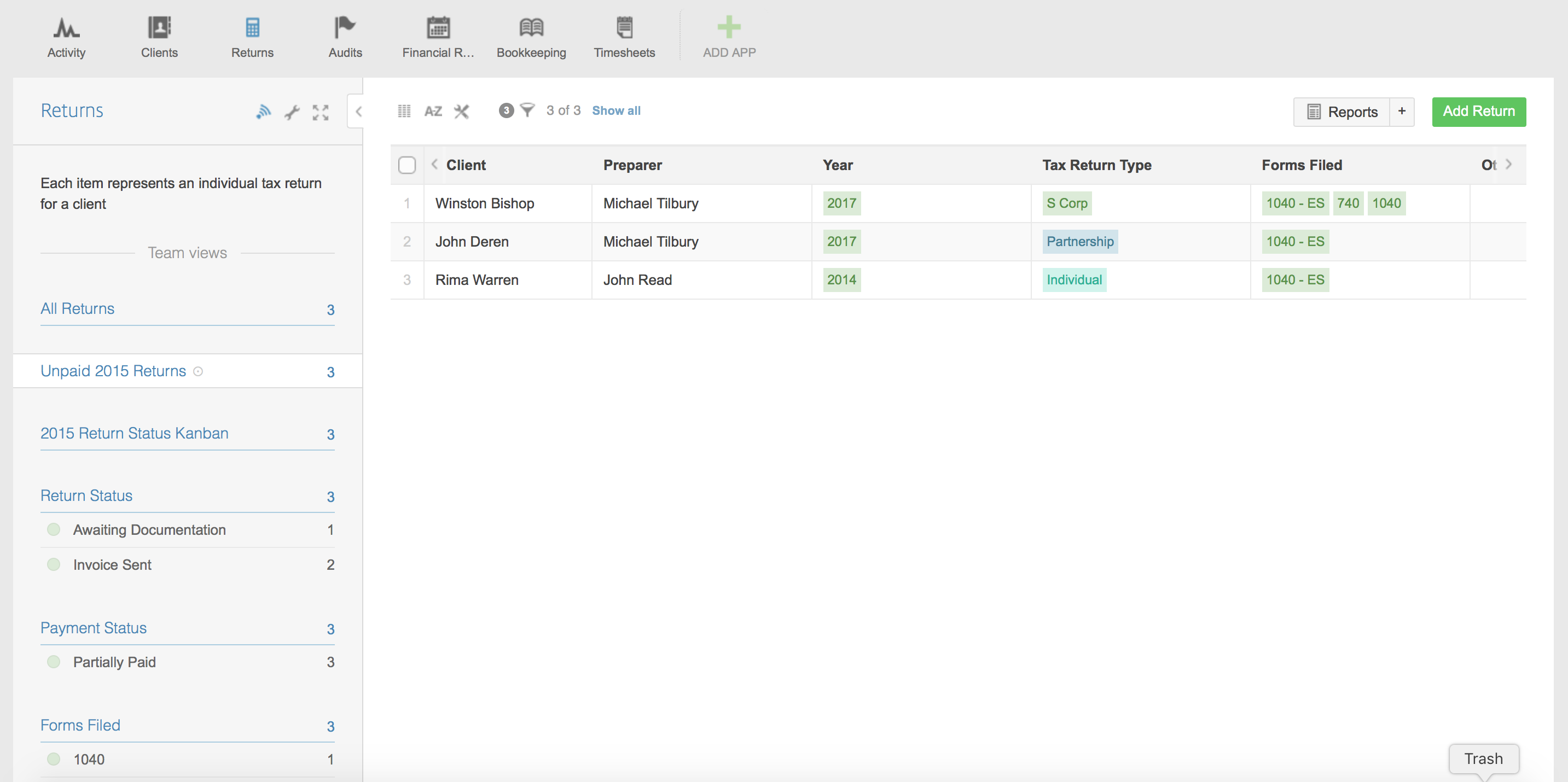Viewport: 1568px width, 782px height.
Task: Click the Show all link
Action: [616, 110]
